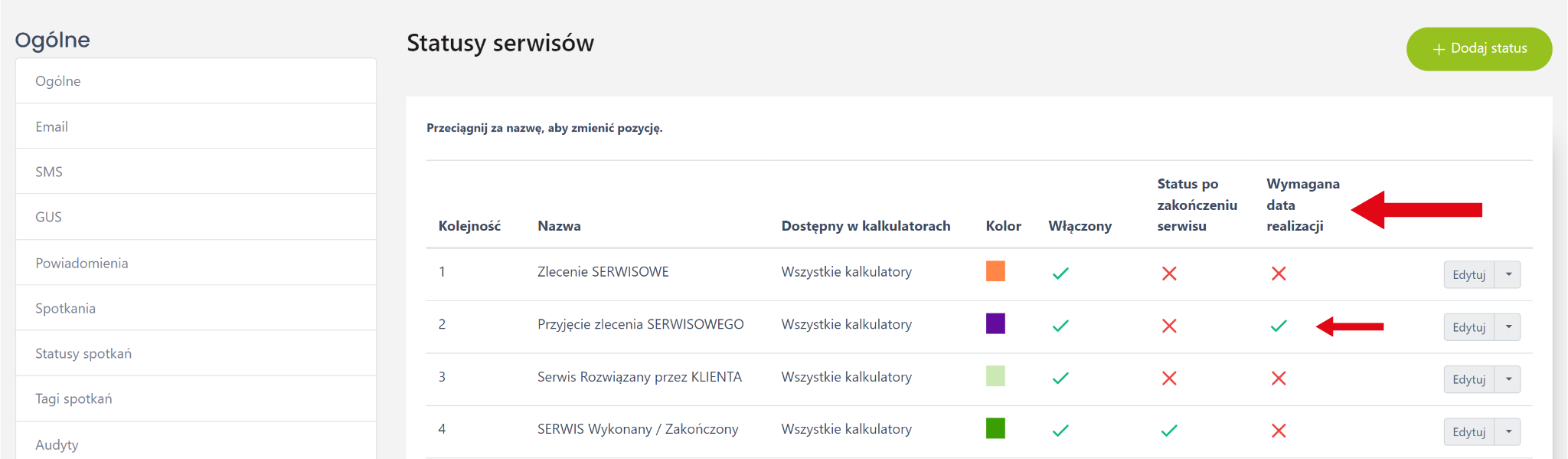Click Włączony checkmark for Serwis Rozwiązany przez KLIENTA
The width and height of the screenshot is (1568, 459).
tap(1060, 379)
